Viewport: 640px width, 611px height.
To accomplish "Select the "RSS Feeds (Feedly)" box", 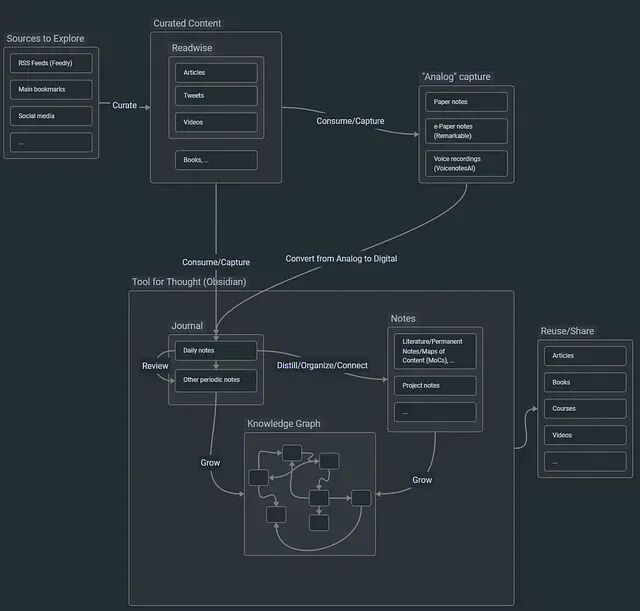I will pos(51,63).
